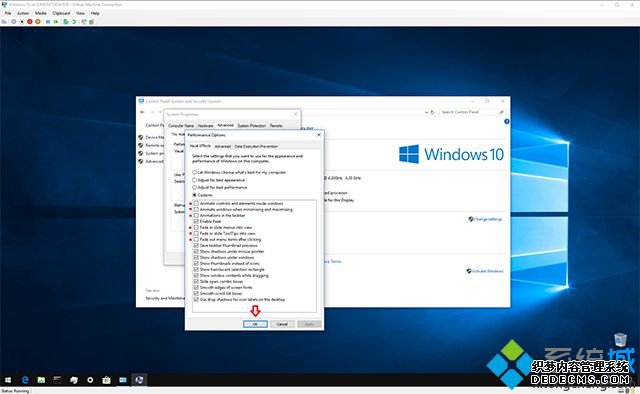Image resolution: width=640 pixels, height=394 pixels.
Task: Check 'Animate windows when minimizing and maximizing'
Action: [196, 209]
